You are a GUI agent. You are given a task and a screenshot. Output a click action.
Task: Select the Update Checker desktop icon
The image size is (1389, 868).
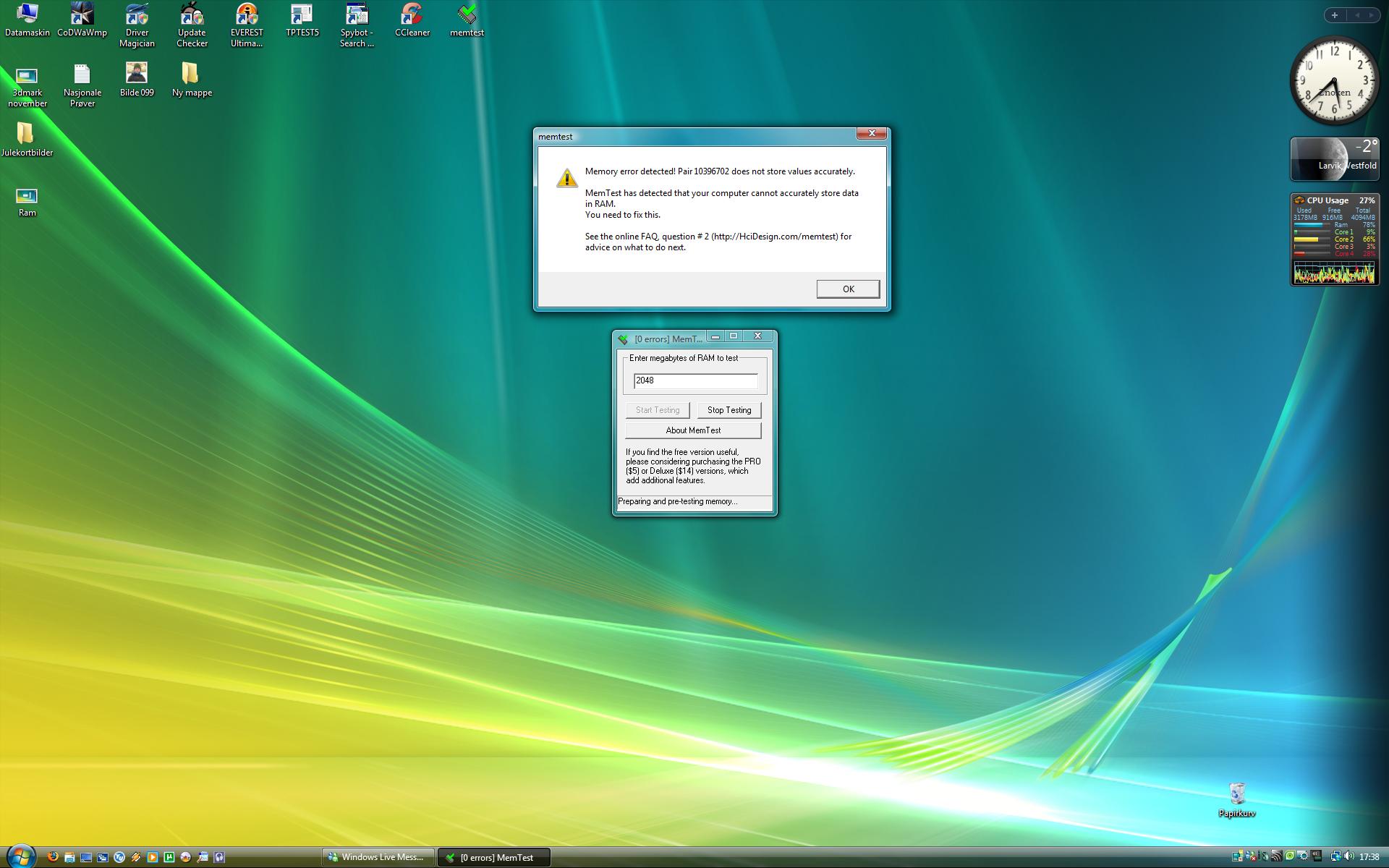(192, 25)
